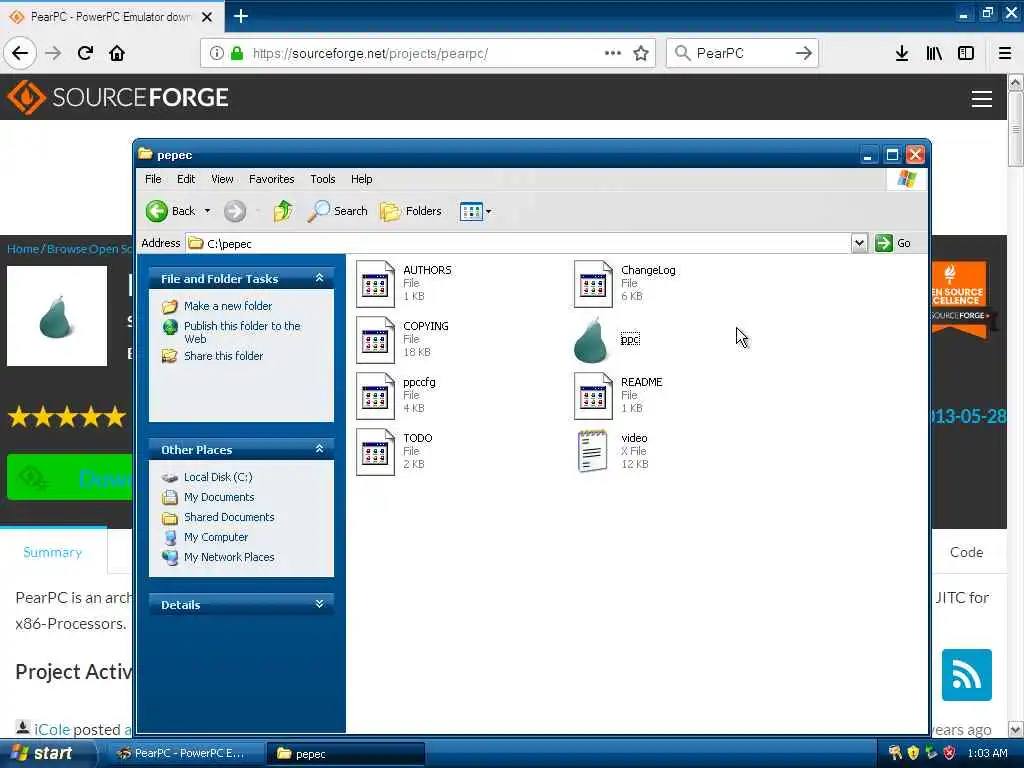Expand the Details panel
The width and height of the screenshot is (1024, 768).
(x=319, y=604)
